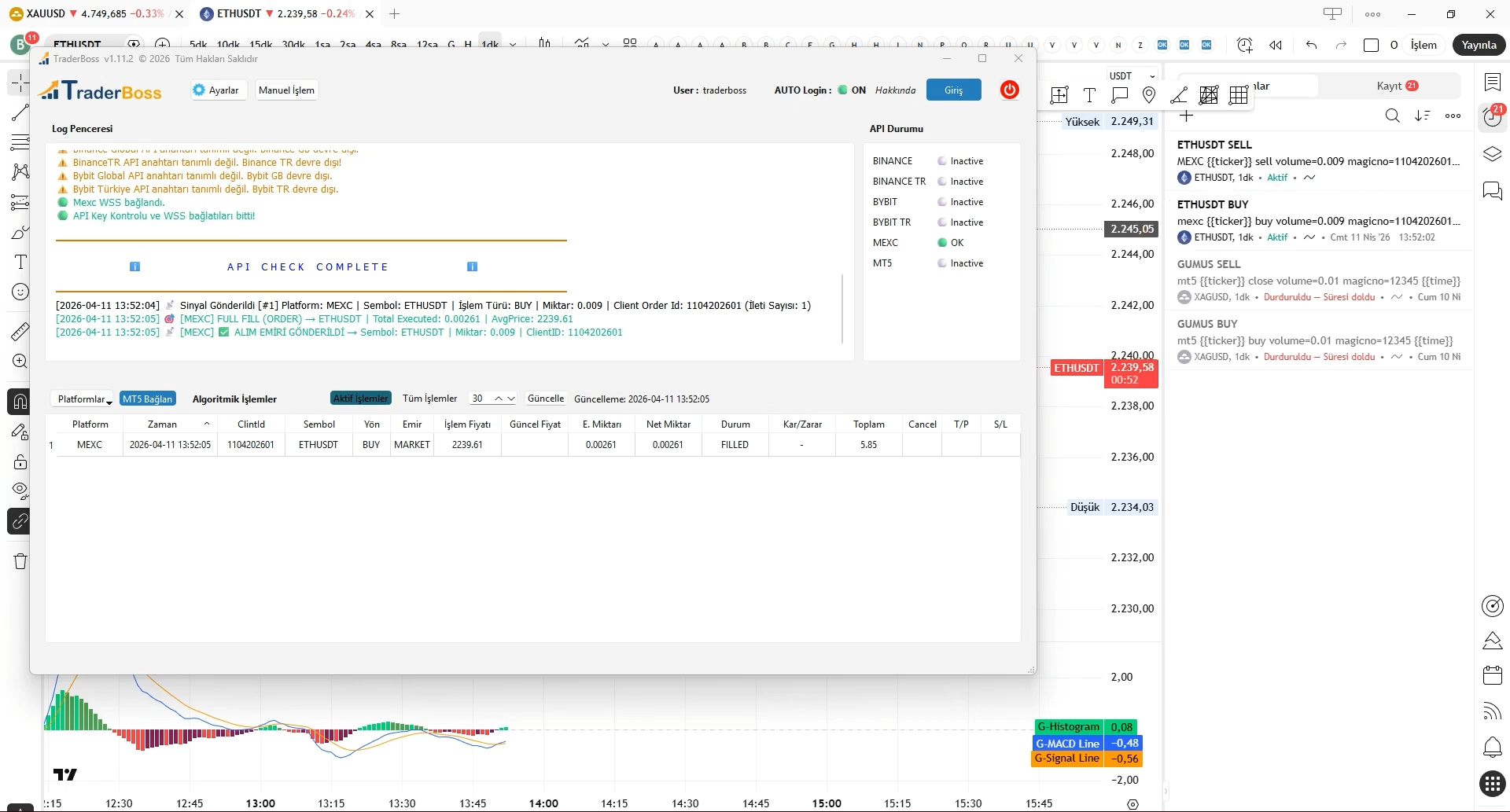Open the row count spinner showing 30
This screenshot has height=812, width=1510.
click(493, 399)
